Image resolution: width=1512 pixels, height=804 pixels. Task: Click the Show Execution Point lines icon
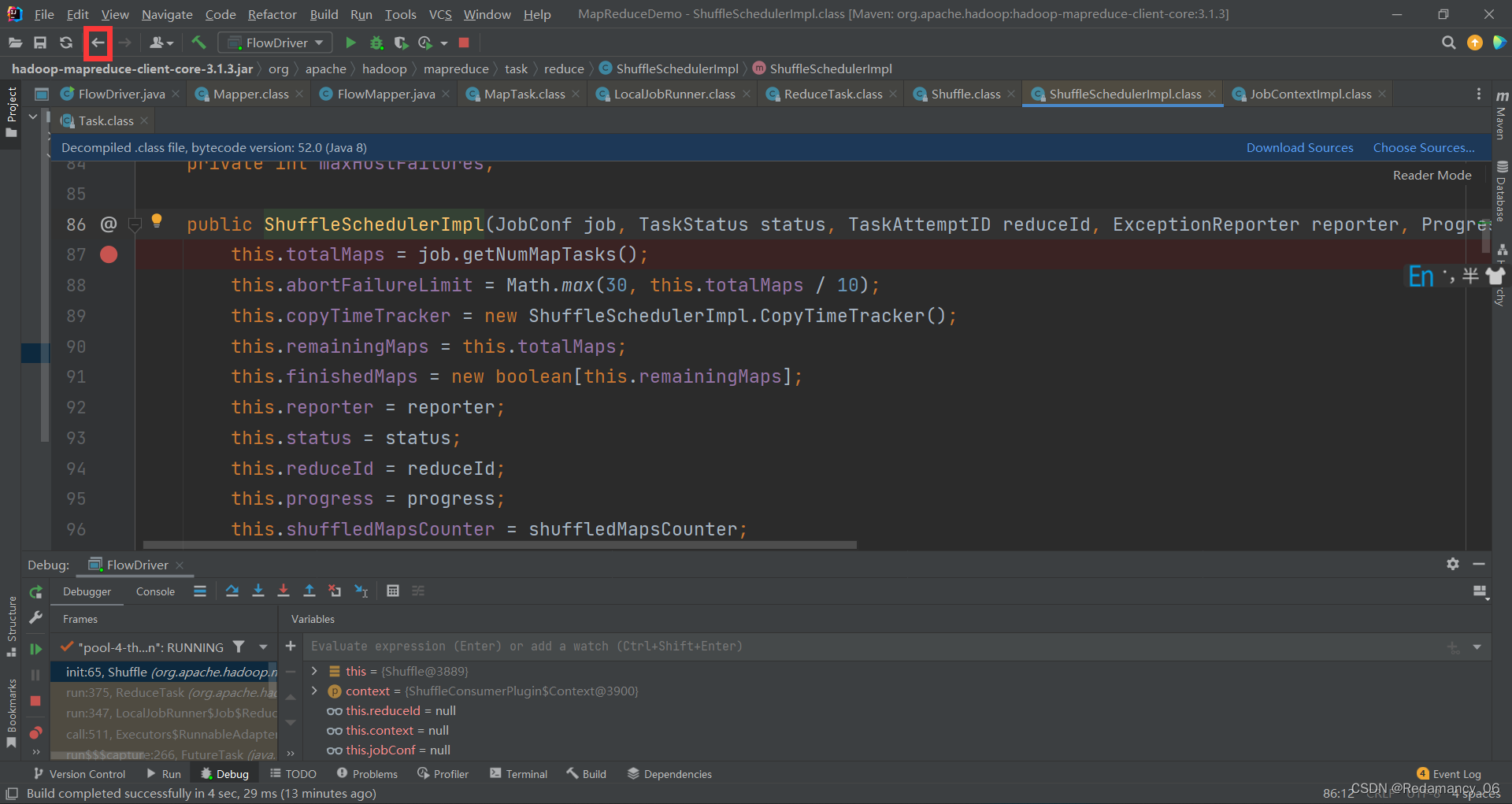(x=200, y=591)
